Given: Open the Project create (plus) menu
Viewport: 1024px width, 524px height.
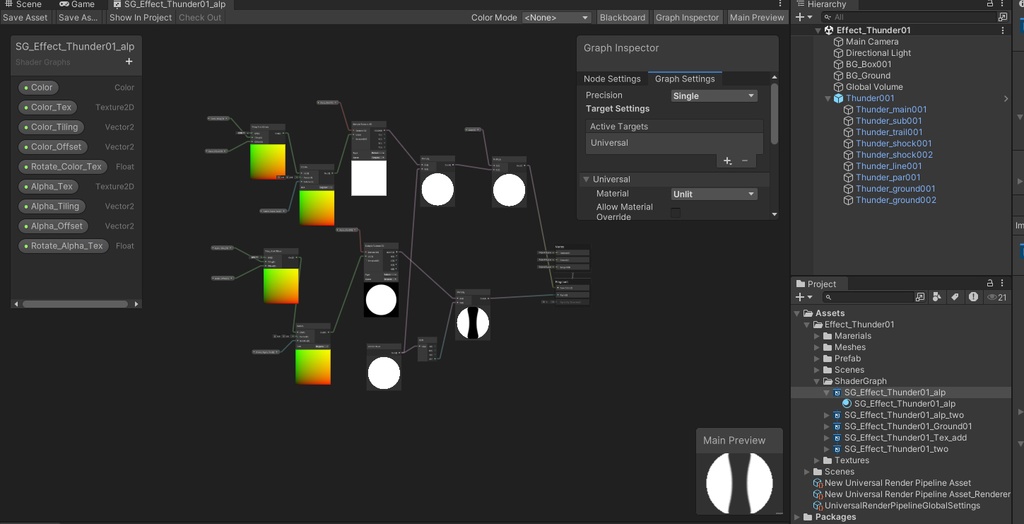Looking at the screenshot, I should click(x=804, y=297).
